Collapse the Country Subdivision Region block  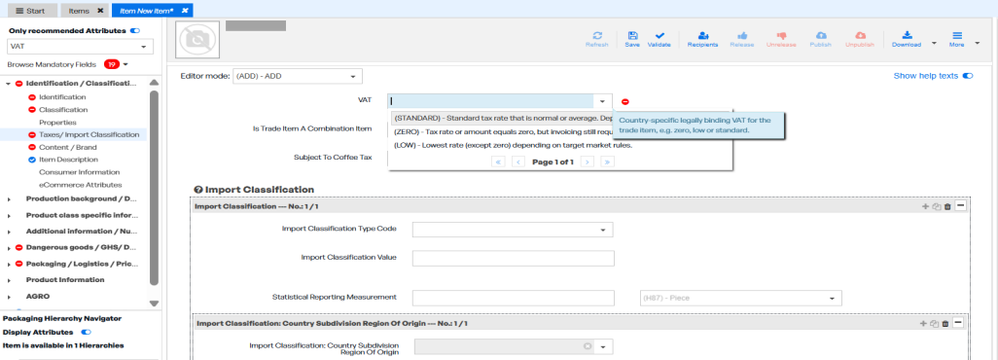coord(959,322)
